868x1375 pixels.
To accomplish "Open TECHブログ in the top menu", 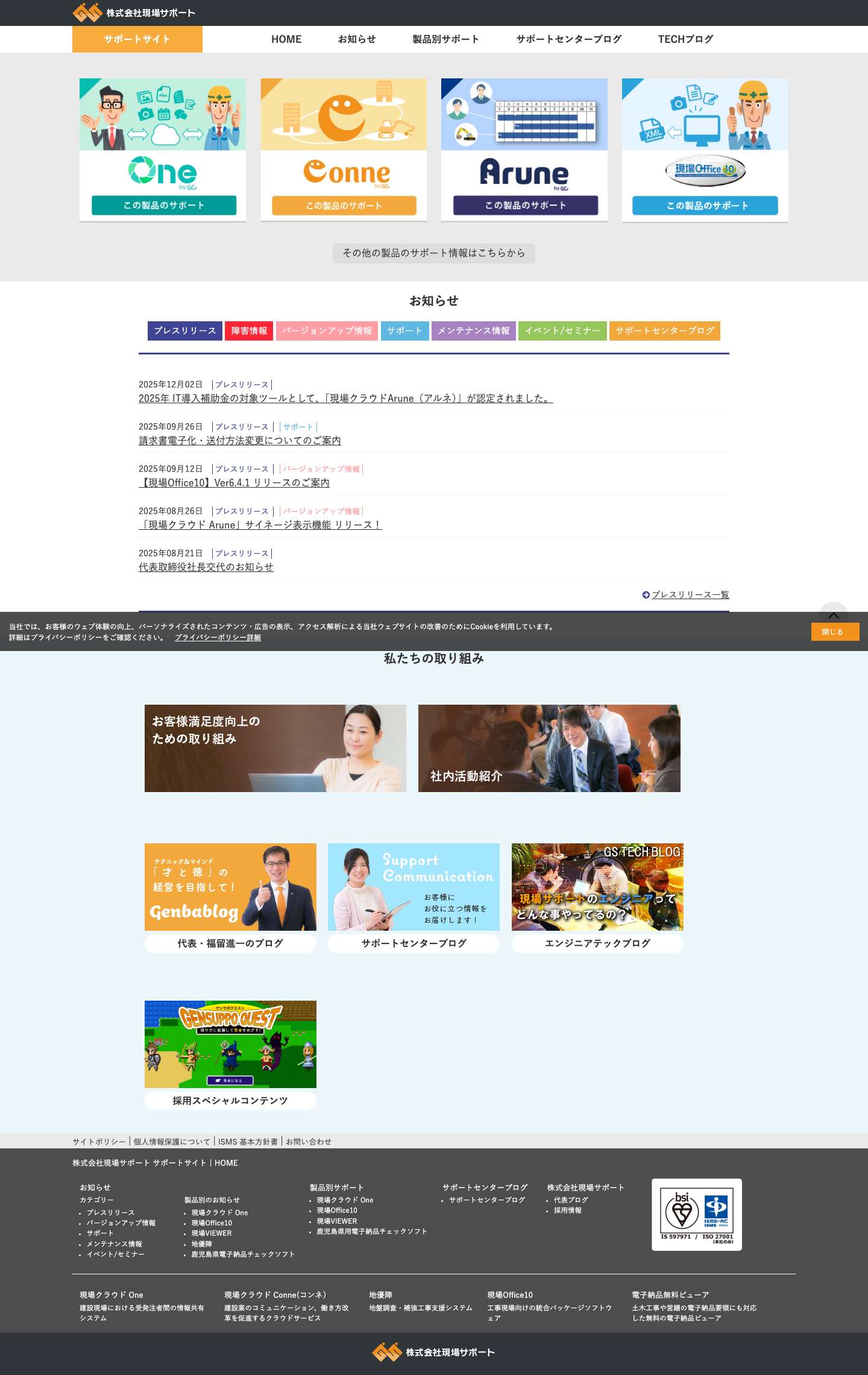I will (685, 39).
